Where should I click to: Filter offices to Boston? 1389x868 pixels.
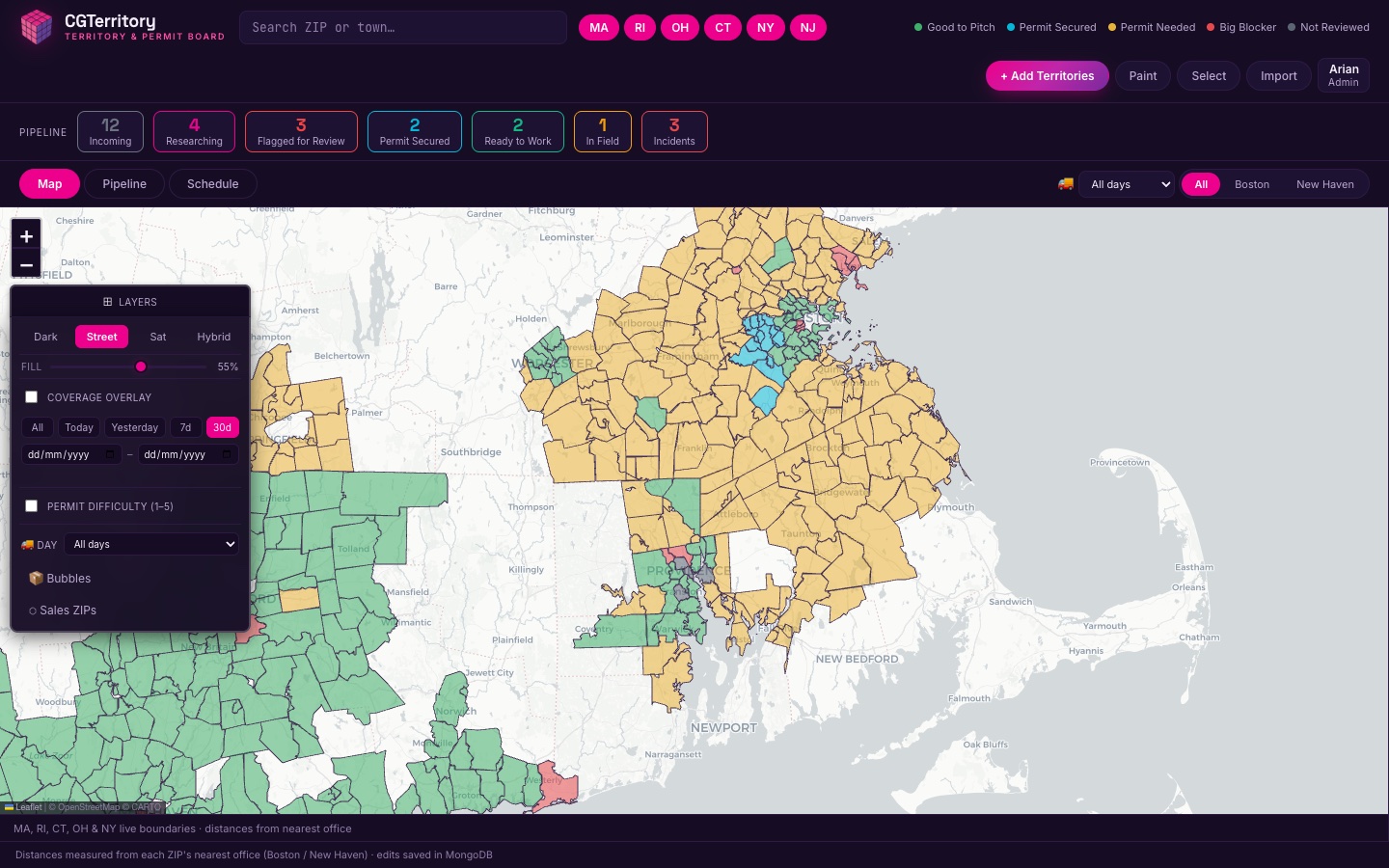(1252, 184)
